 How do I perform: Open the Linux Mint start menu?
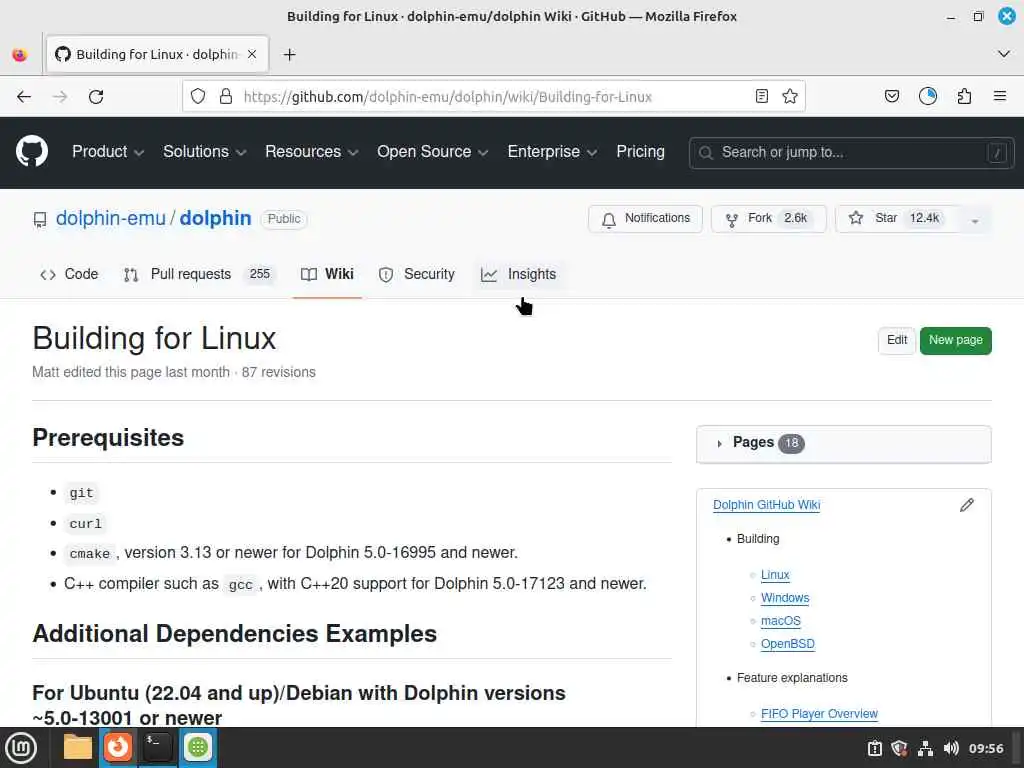click(21, 747)
